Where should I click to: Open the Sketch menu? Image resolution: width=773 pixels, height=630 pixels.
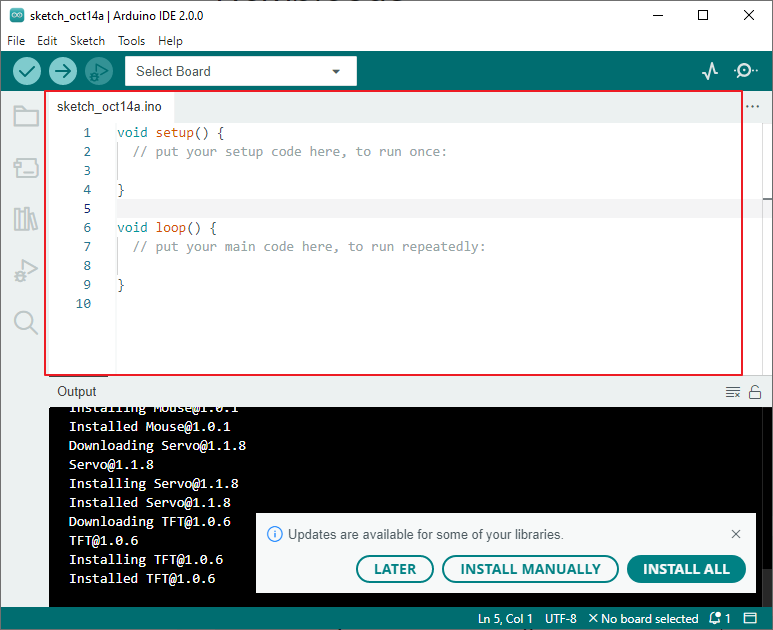coord(87,41)
